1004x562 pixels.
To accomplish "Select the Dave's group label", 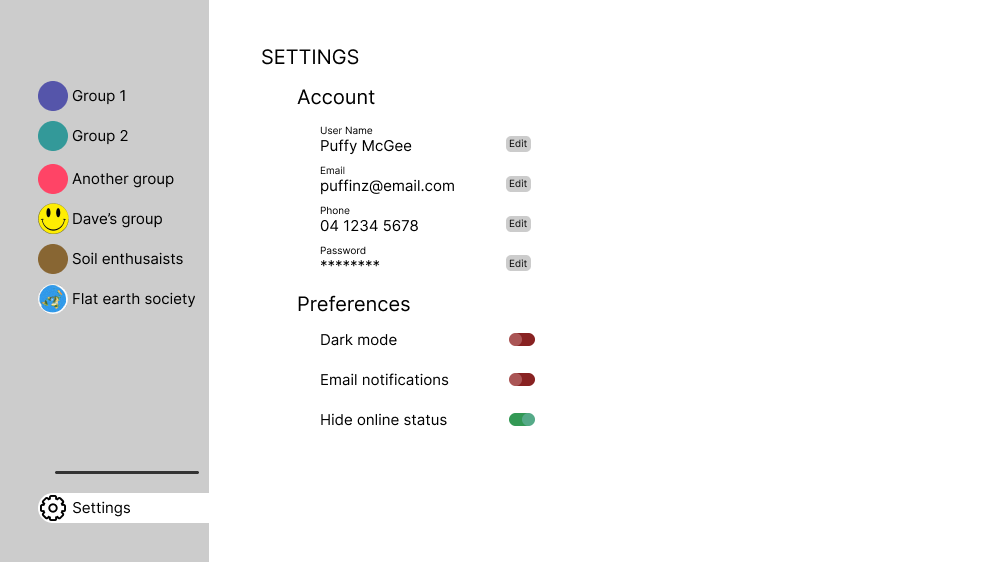I will point(117,219).
